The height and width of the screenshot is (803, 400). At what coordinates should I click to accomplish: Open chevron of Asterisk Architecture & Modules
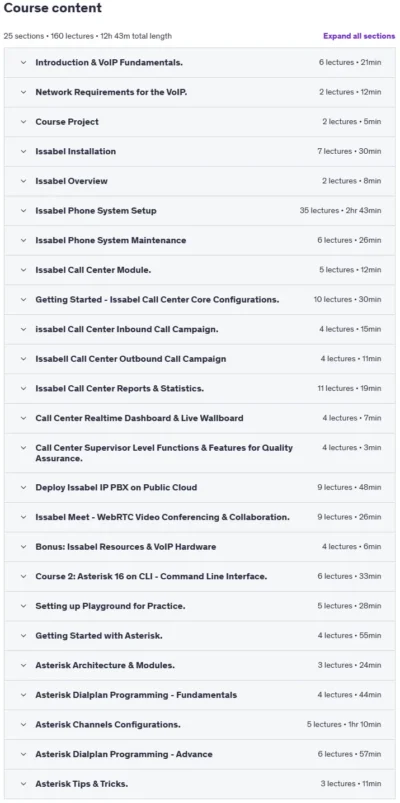pyautogui.click(x=23, y=665)
